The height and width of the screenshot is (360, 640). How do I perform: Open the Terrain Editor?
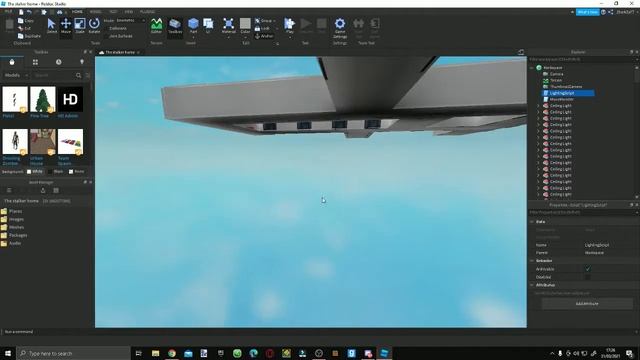156,26
